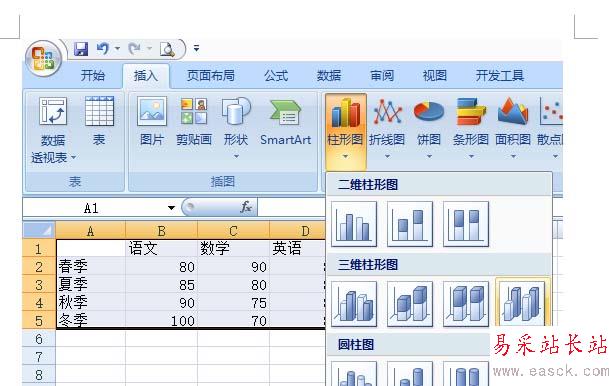Open the 条形图 bar chart menu
This screenshot has height=386, width=610.
coord(471,128)
